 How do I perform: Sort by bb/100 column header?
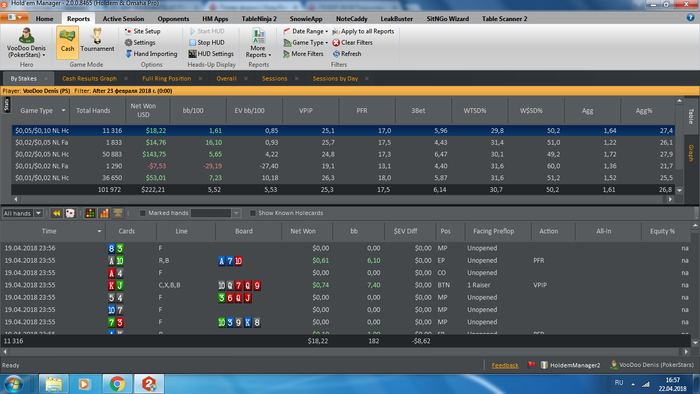tap(193, 110)
